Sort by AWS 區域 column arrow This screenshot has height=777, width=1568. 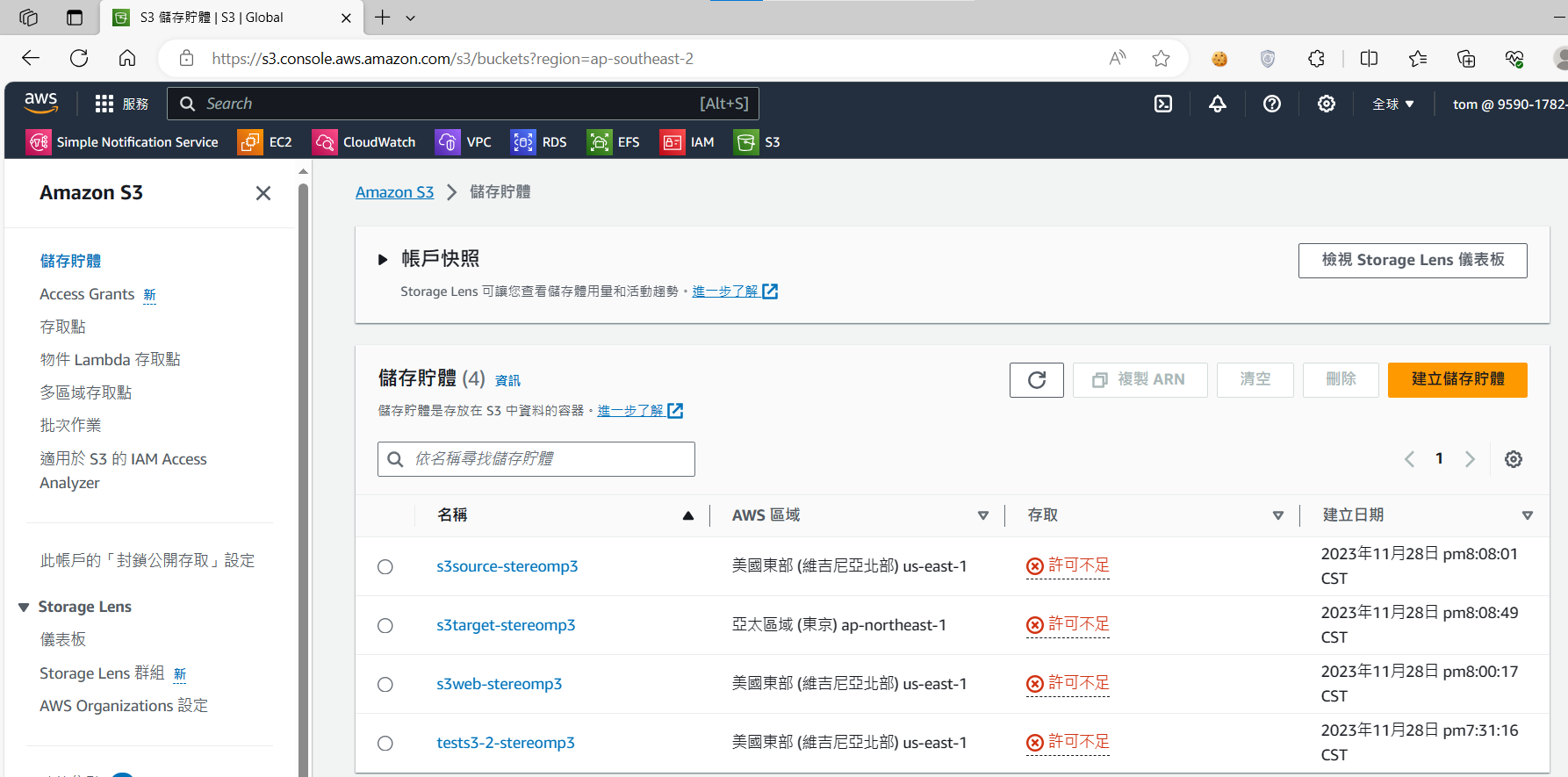click(x=983, y=516)
